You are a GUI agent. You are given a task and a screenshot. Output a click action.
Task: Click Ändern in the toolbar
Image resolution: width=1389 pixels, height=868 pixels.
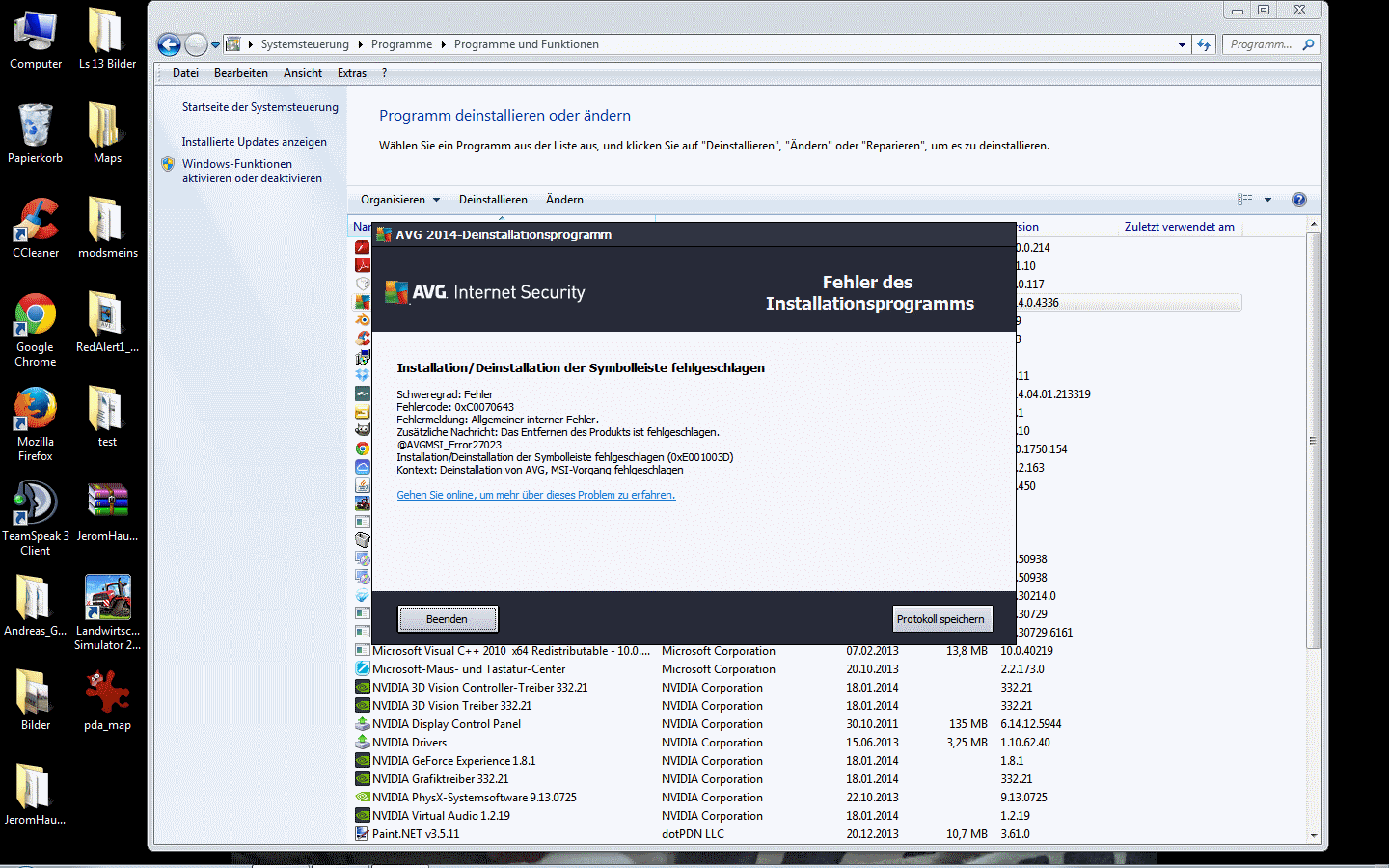pyautogui.click(x=564, y=200)
